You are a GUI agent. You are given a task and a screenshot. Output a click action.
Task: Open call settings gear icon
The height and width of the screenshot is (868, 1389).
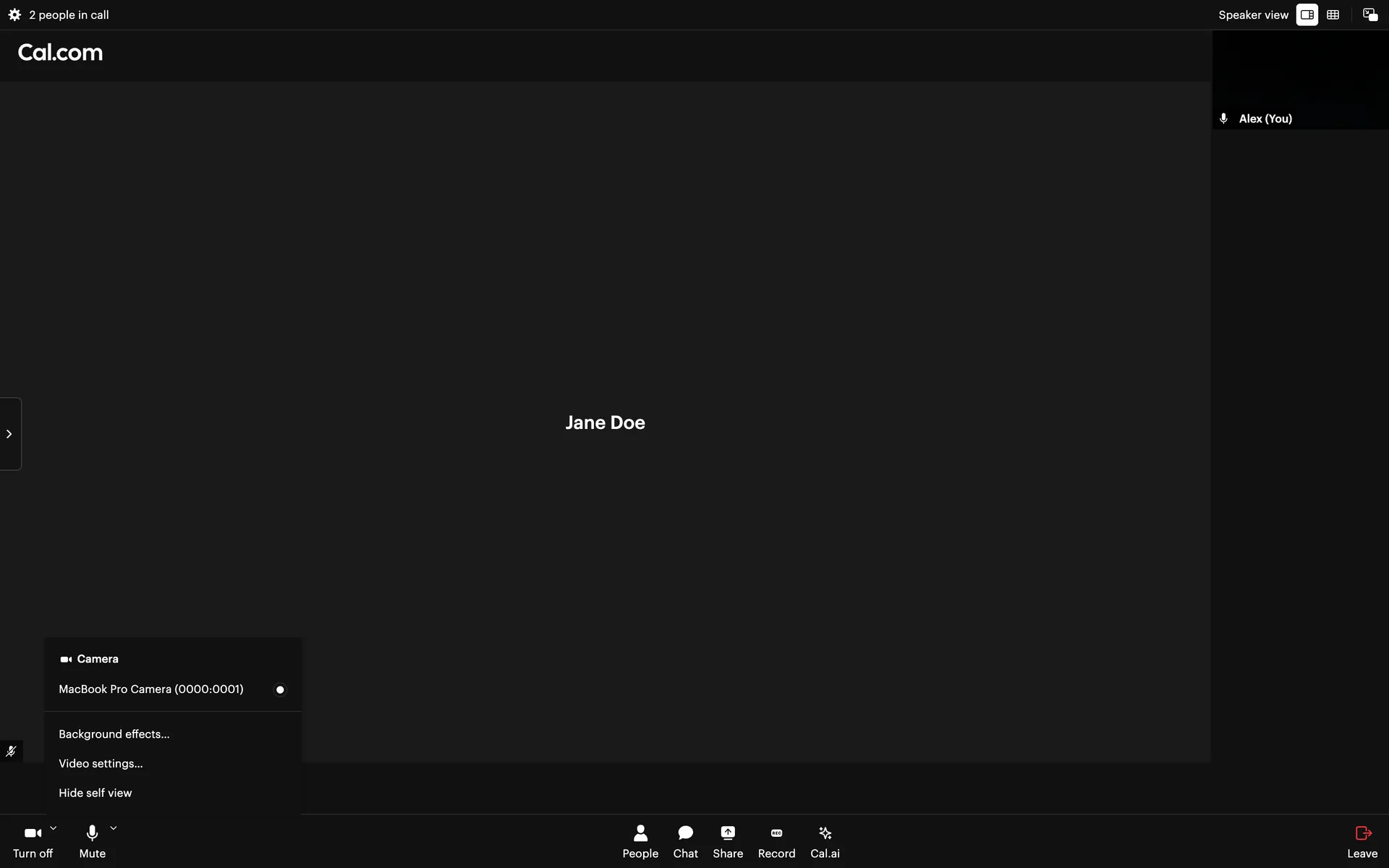[x=14, y=14]
